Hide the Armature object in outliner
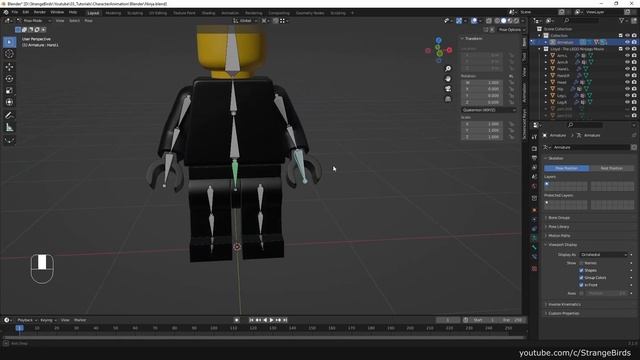 click(627, 42)
